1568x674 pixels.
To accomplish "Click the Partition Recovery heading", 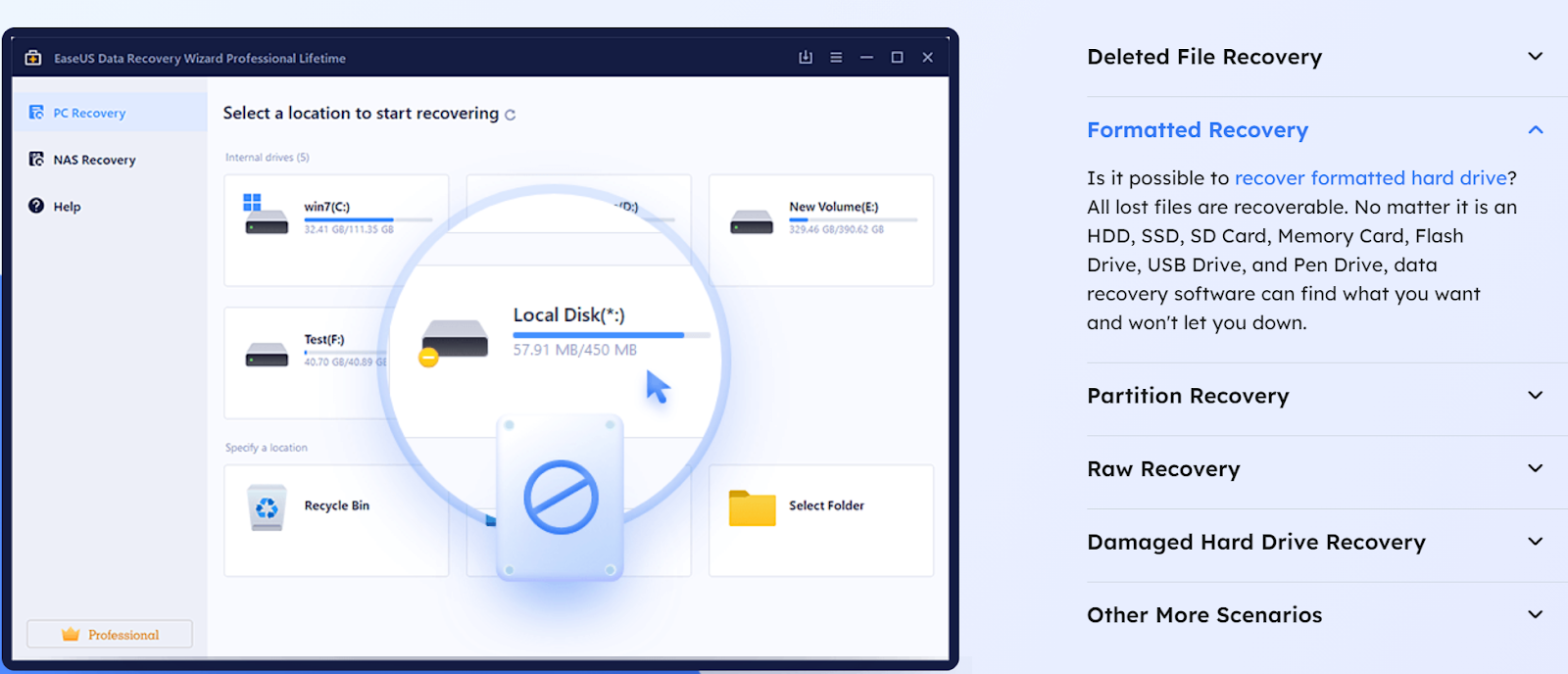I will tap(1188, 396).
